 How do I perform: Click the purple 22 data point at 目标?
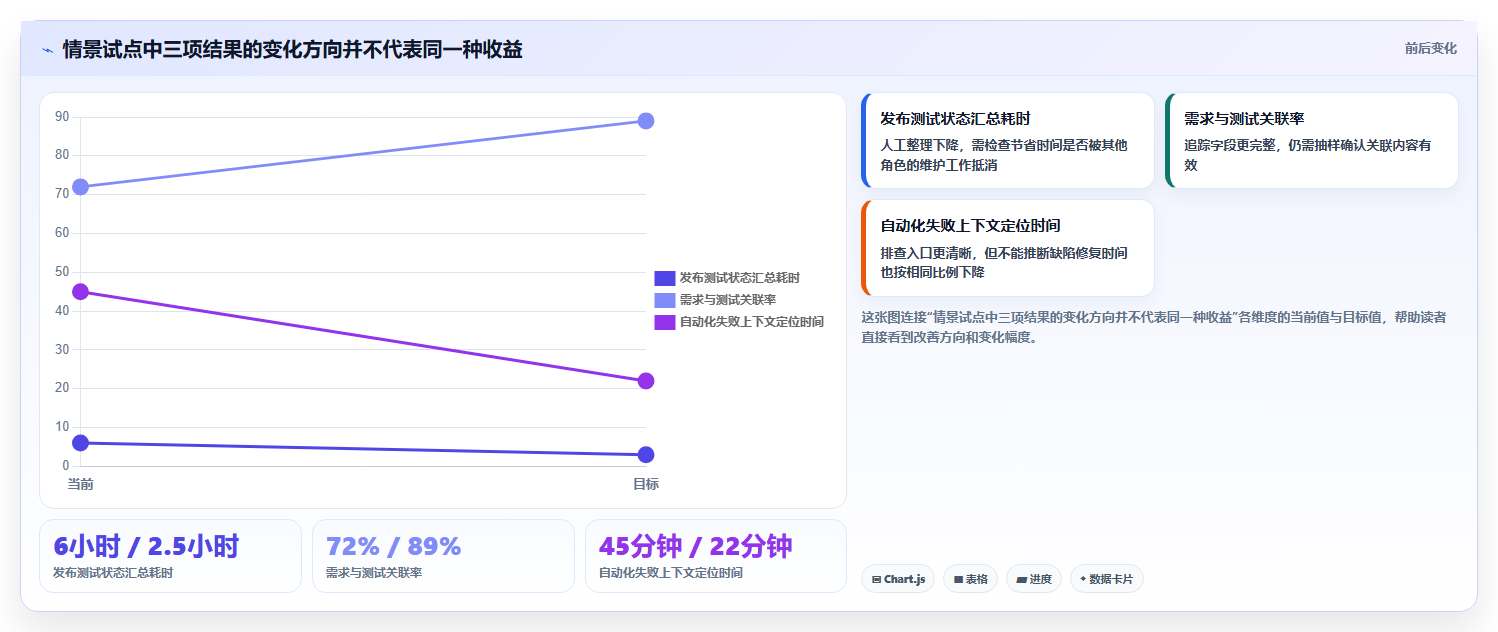tap(646, 381)
